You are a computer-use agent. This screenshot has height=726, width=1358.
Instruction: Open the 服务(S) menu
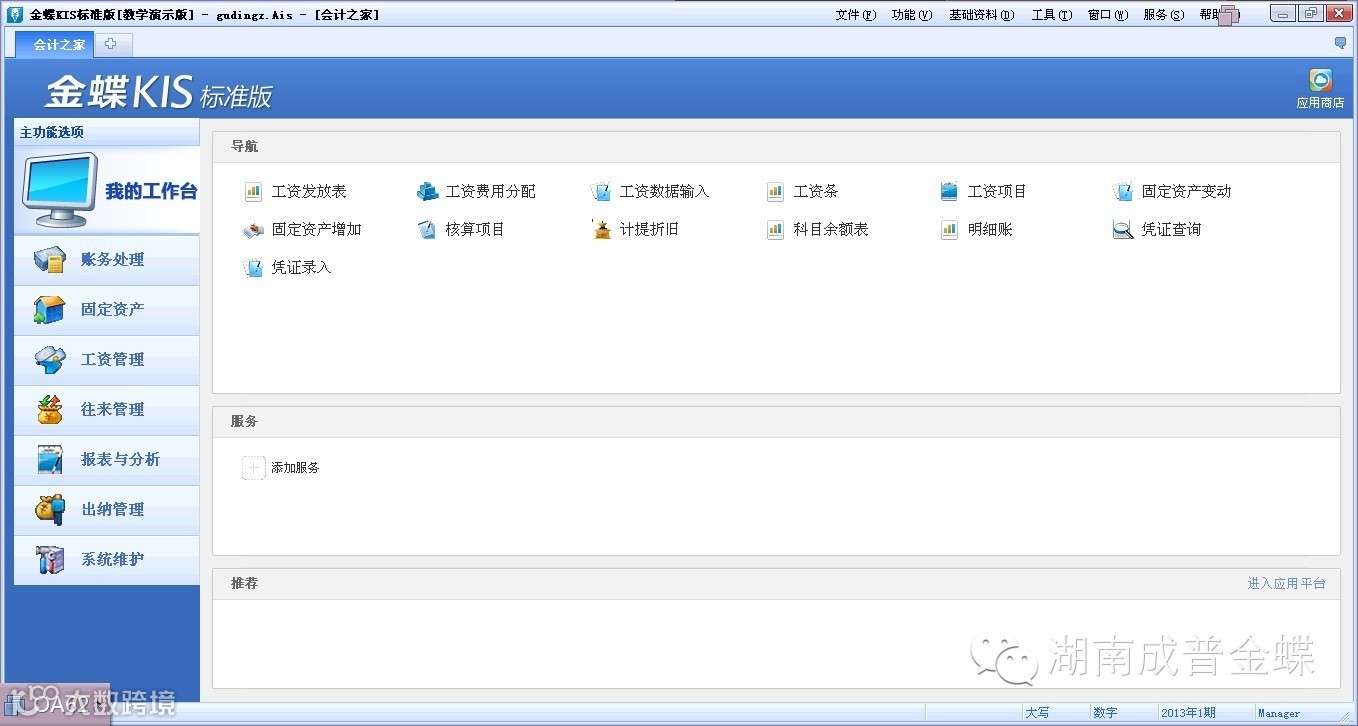click(1163, 15)
